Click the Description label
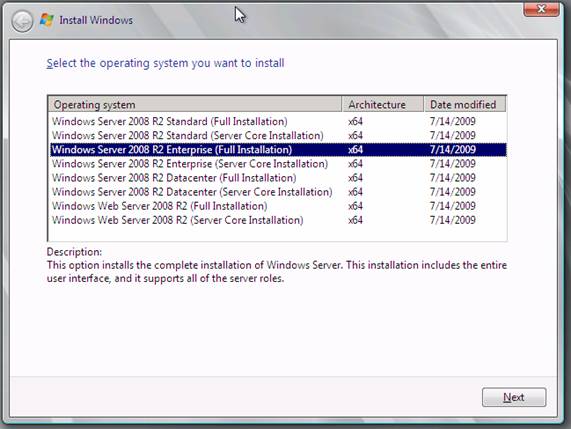The height and width of the screenshot is (429, 571). click(74, 252)
